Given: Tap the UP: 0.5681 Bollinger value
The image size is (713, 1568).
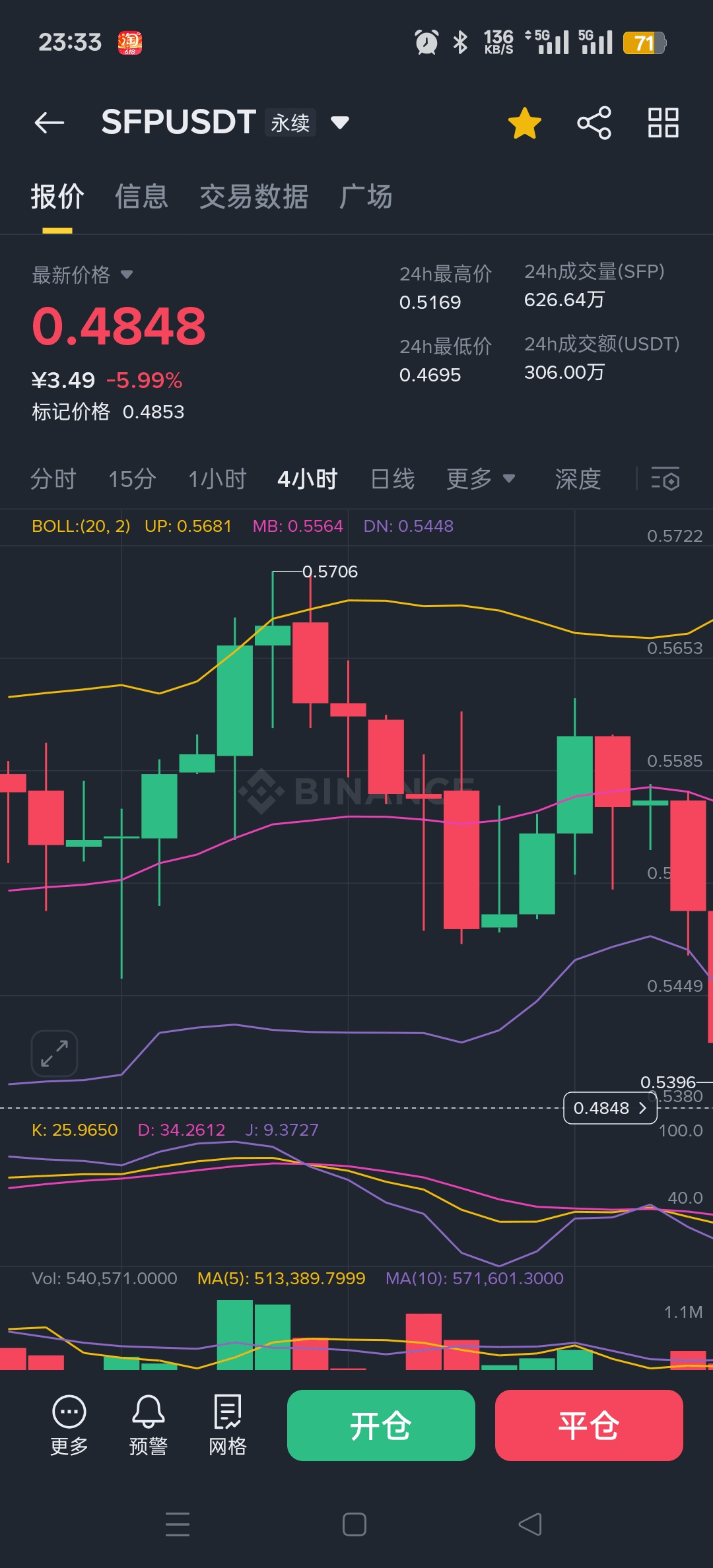Looking at the screenshot, I should [188, 526].
